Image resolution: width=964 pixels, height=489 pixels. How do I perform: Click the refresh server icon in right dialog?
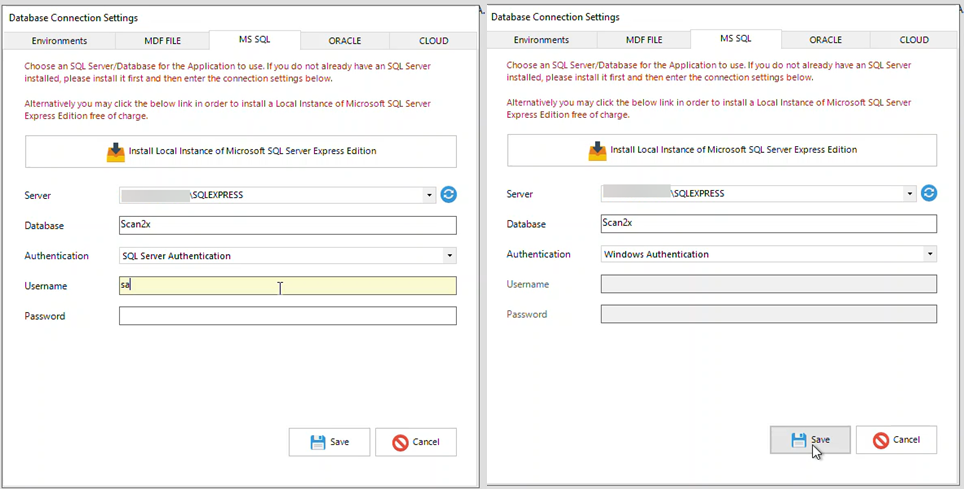[929, 193]
